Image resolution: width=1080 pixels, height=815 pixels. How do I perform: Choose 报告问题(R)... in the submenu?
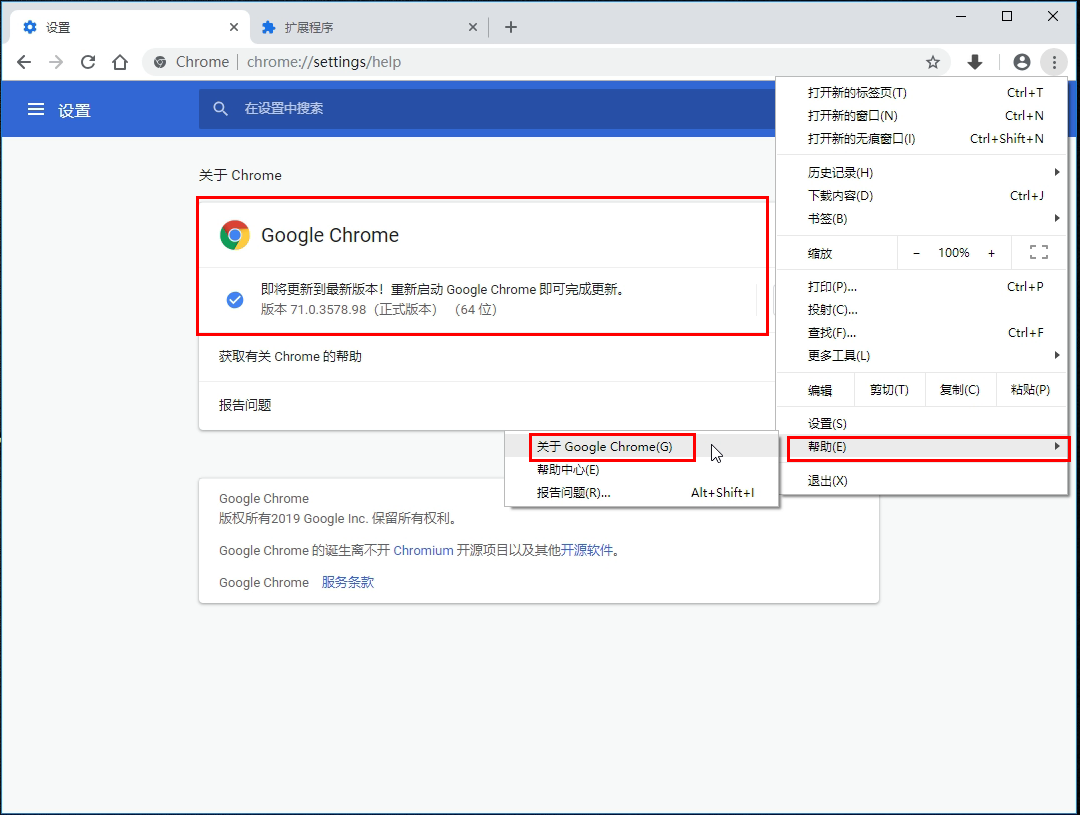[641, 493]
